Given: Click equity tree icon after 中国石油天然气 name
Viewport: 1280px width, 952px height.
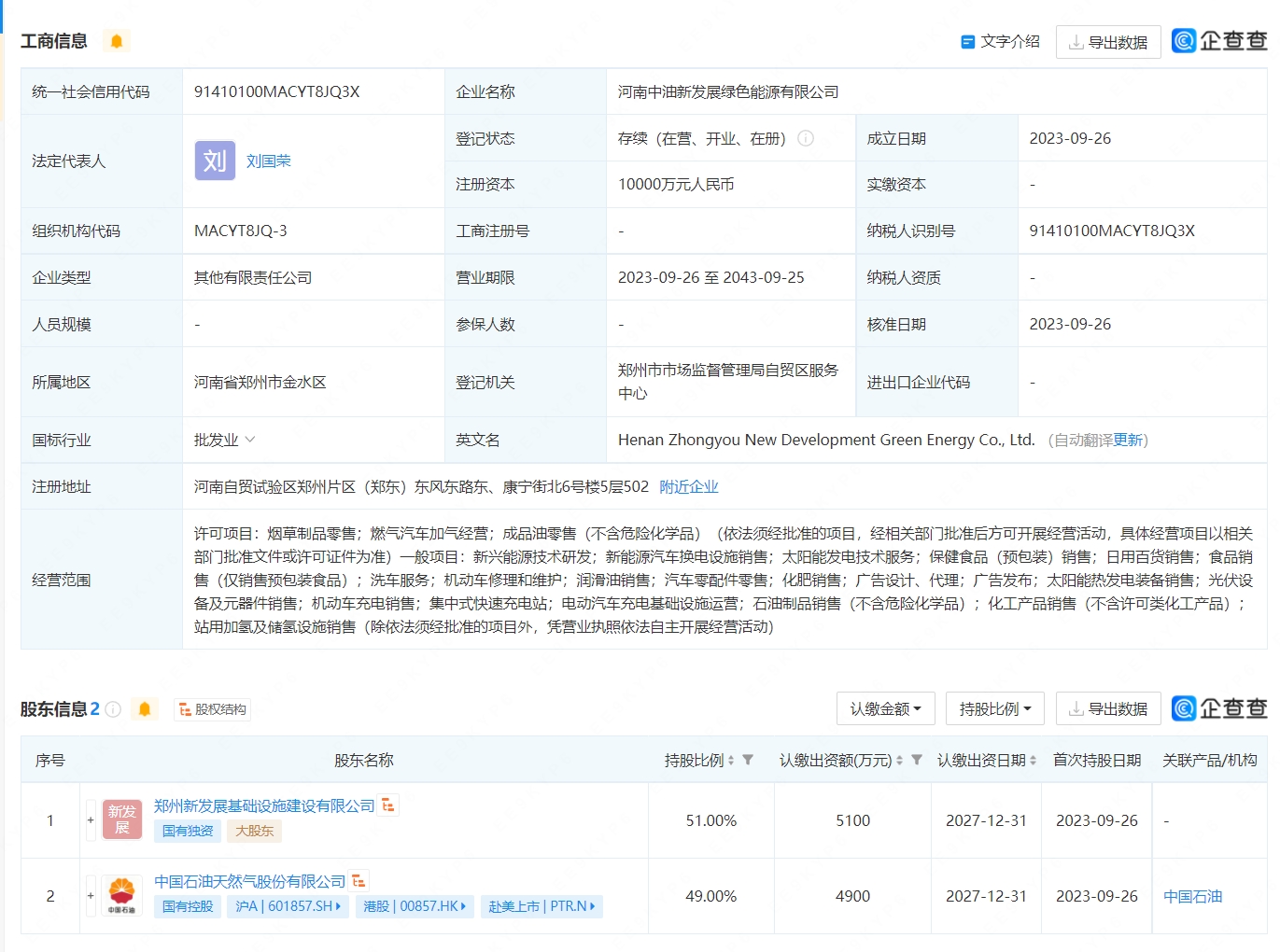Looking at the screenshot, I should [359, 880].
